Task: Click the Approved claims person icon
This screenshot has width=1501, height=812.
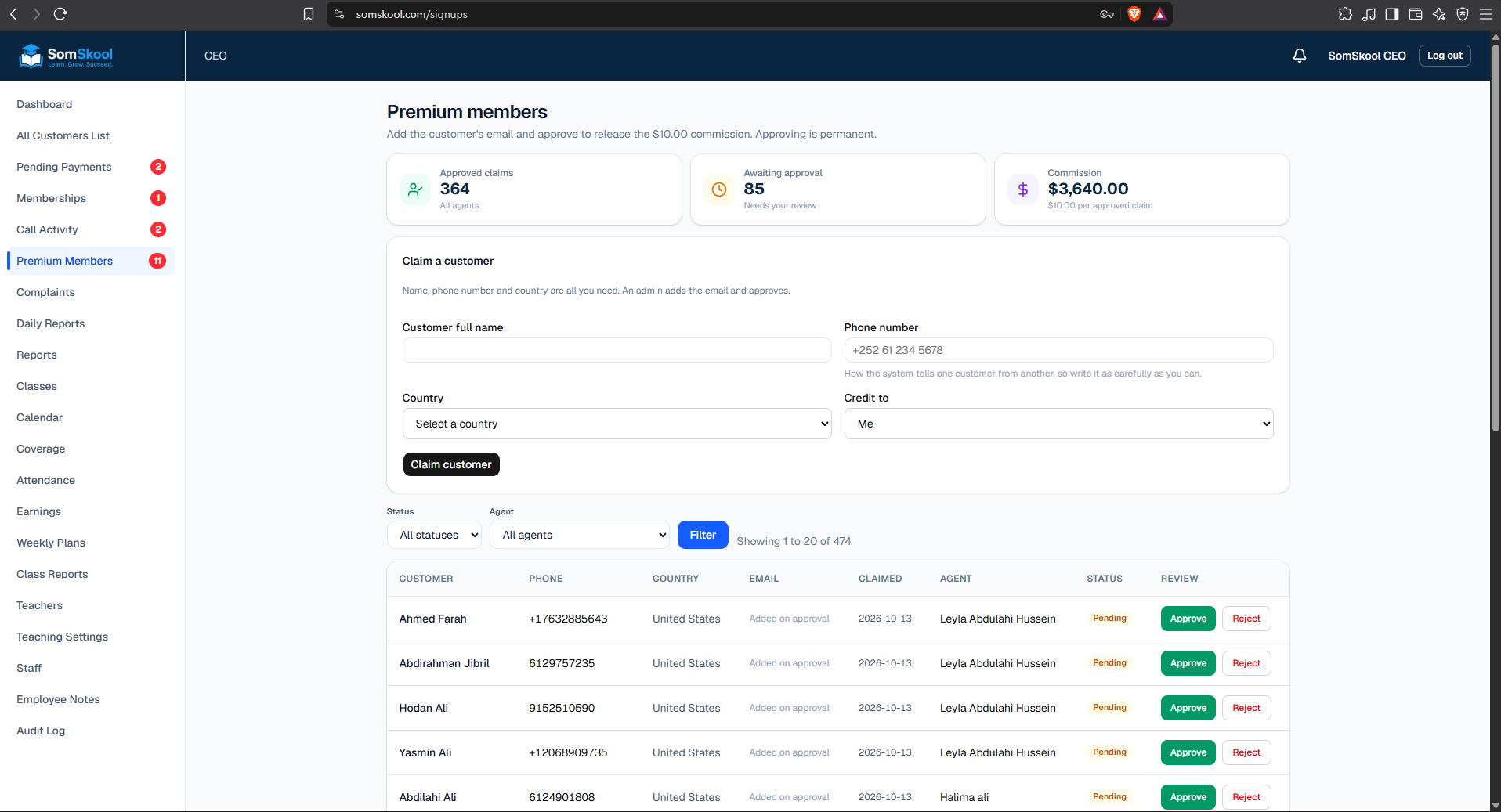Action: (415, 189)
